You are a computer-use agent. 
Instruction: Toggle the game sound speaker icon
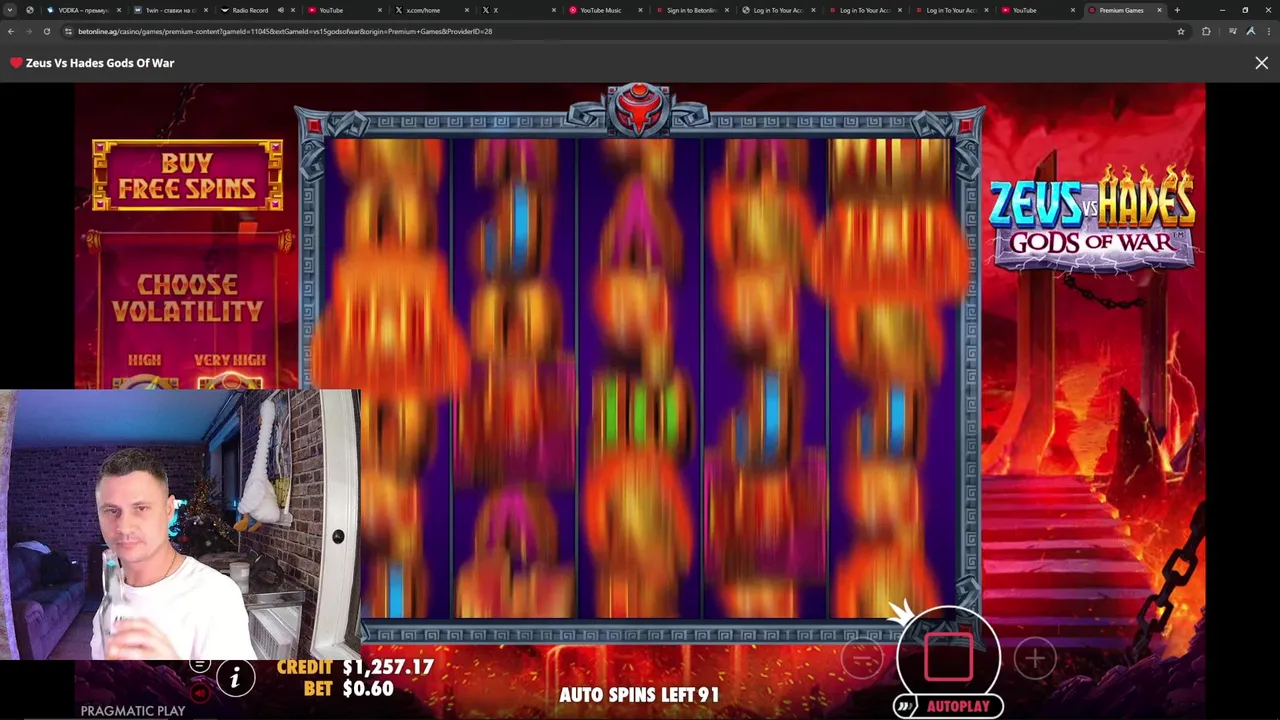click(200, 693)
